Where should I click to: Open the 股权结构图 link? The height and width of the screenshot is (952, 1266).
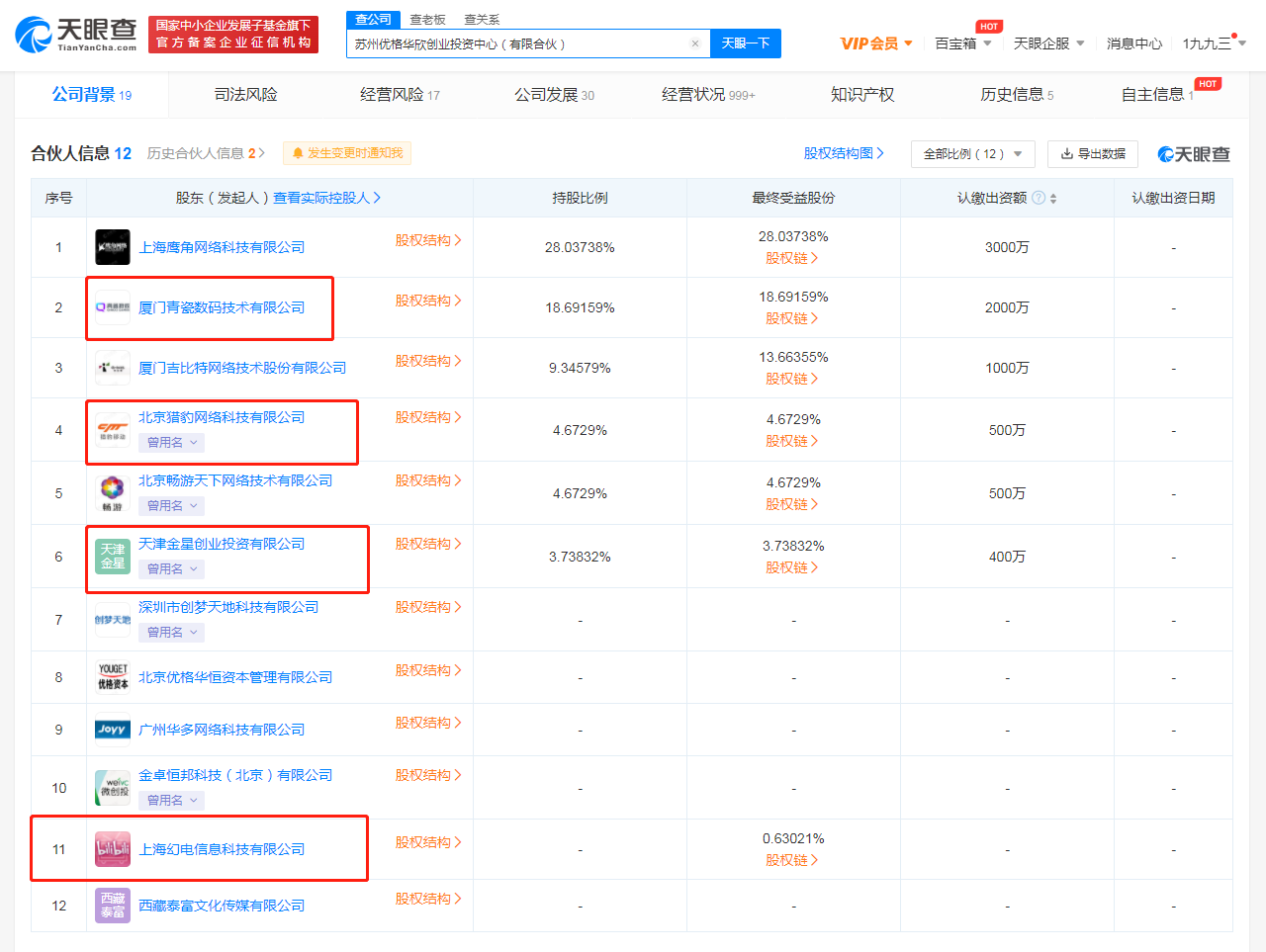point(844,153)
